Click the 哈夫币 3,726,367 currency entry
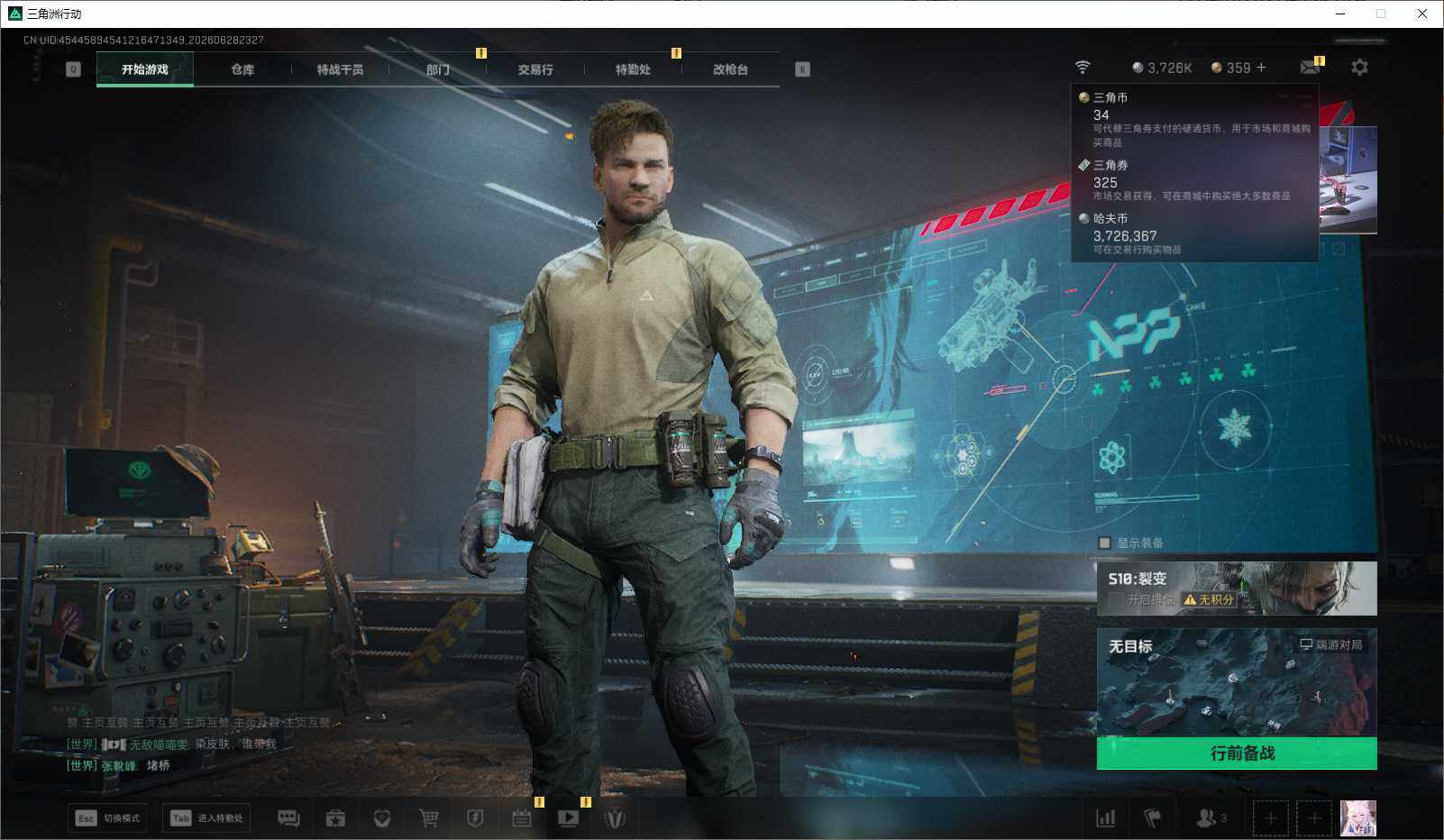 [1194, 233]
